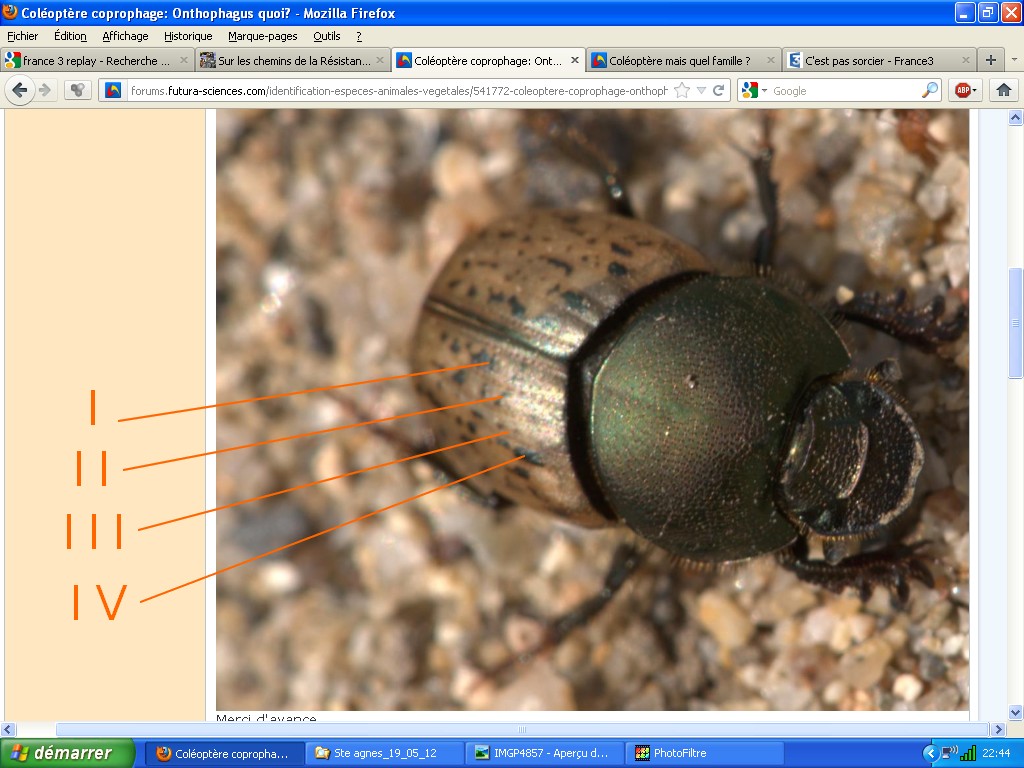The width and height of the screenshot is (1024, 768).
Task: Click the horizontal scrollbar right arrow
Action: pos(998,729)
